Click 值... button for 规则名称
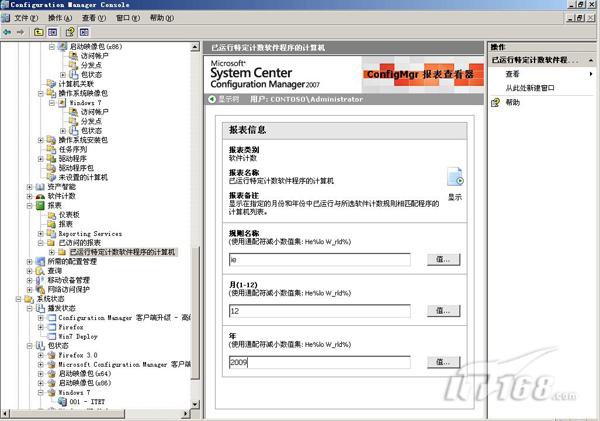The image size is (600, 421). (x=443, y=259)
